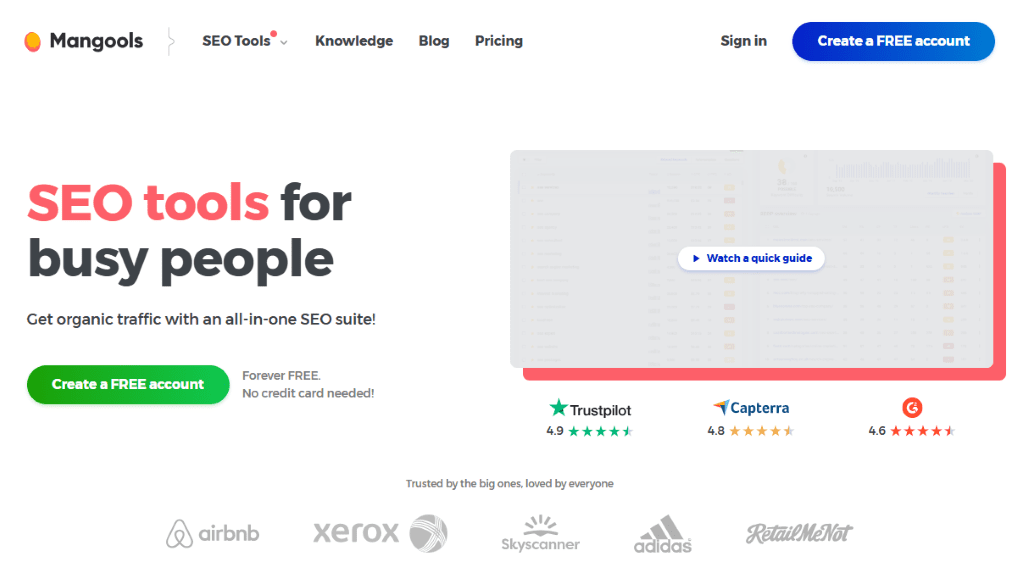Open the Blog menu item
The width and height of the screenshot is (1024, 585).
tap(434, 41)
